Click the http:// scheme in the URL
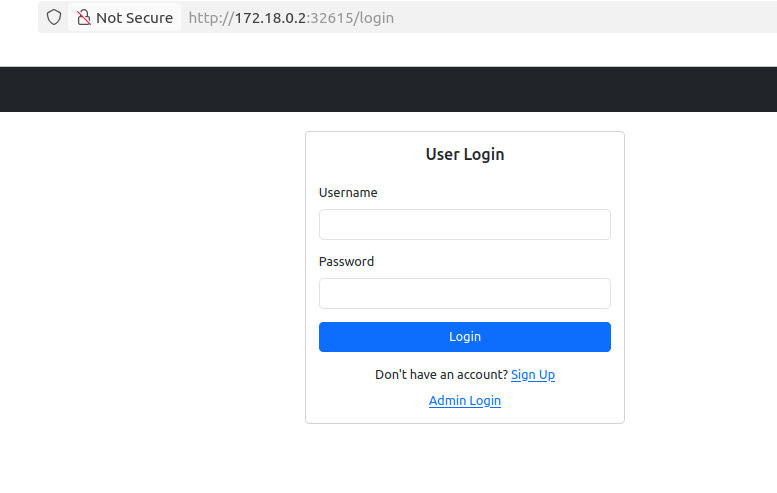The image size is (777, 493). pos(210,18)
